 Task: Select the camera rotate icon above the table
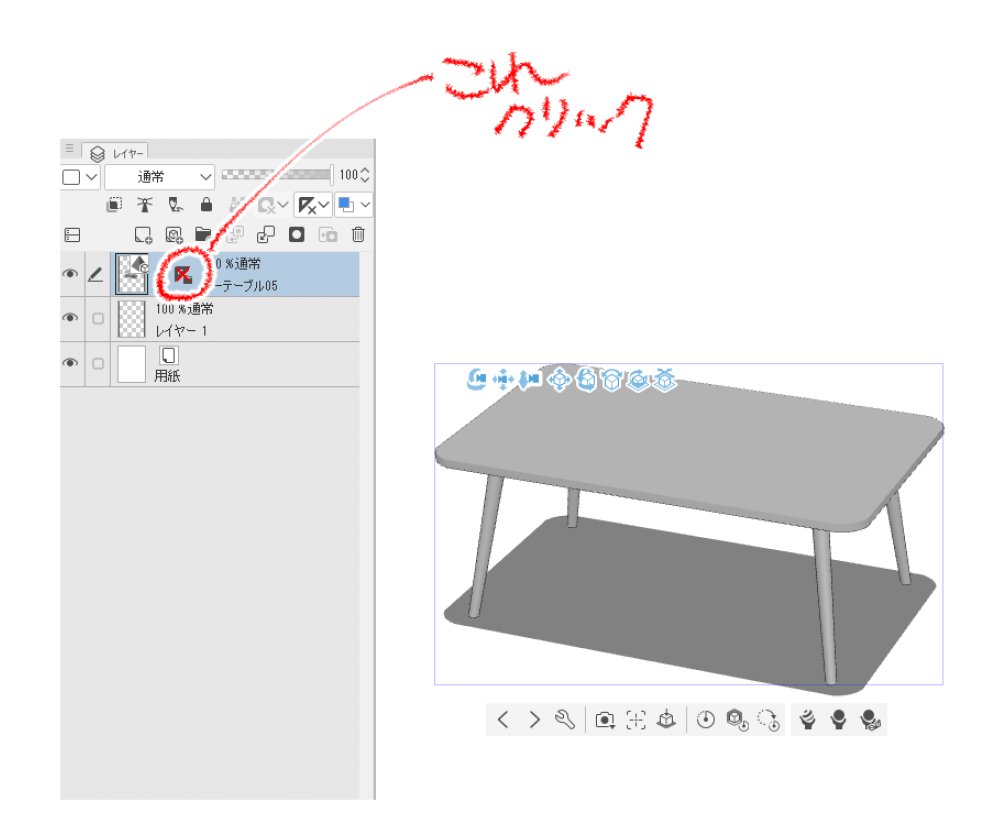coord(476,379)
